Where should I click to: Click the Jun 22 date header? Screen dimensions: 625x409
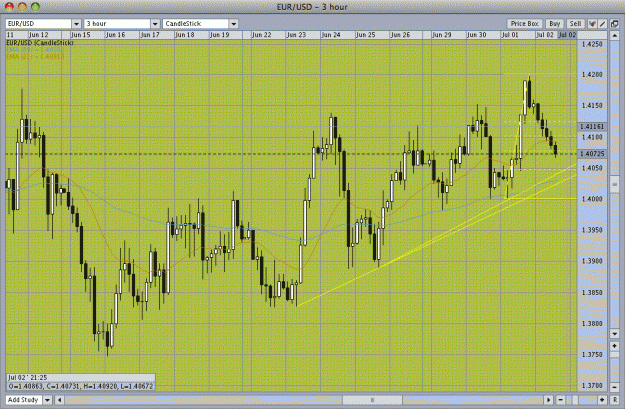pos(261,35)
